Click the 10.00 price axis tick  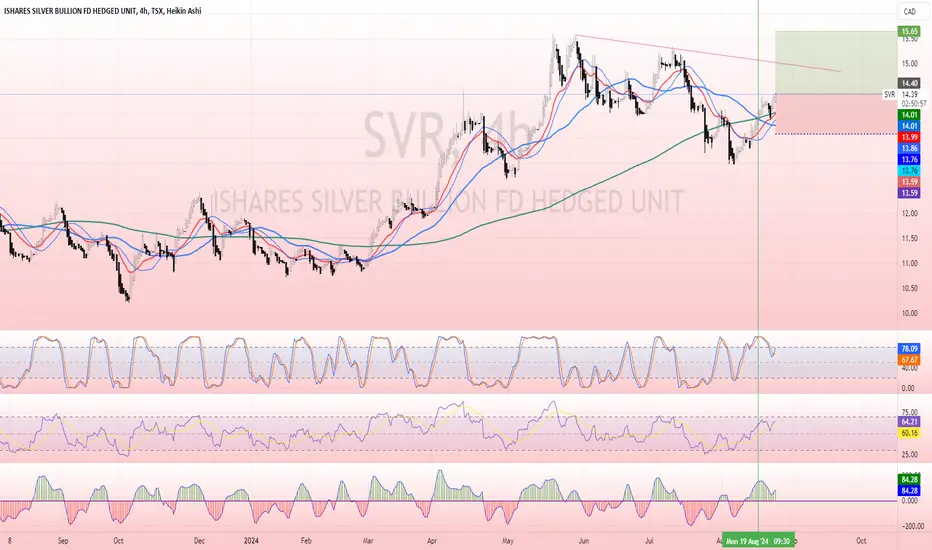(909, 313)
